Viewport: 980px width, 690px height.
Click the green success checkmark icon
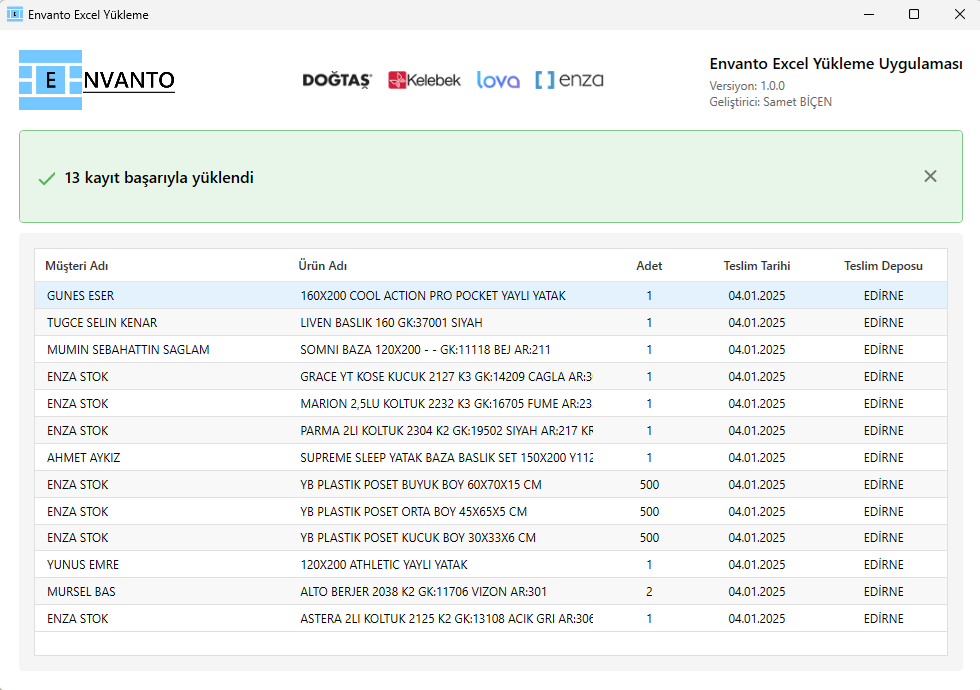(x=46, y=179)
